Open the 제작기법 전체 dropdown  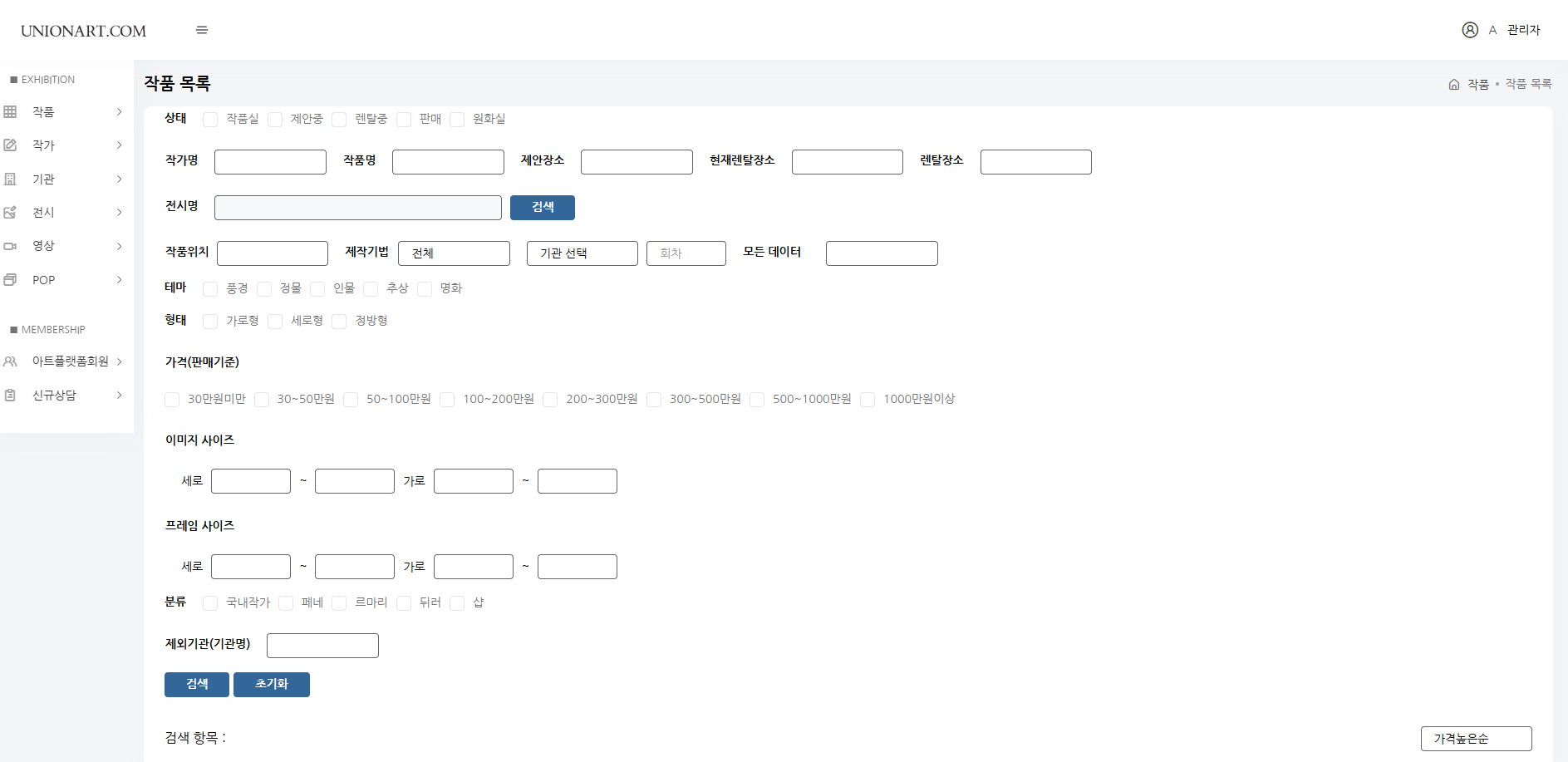[x=454, y=253]
